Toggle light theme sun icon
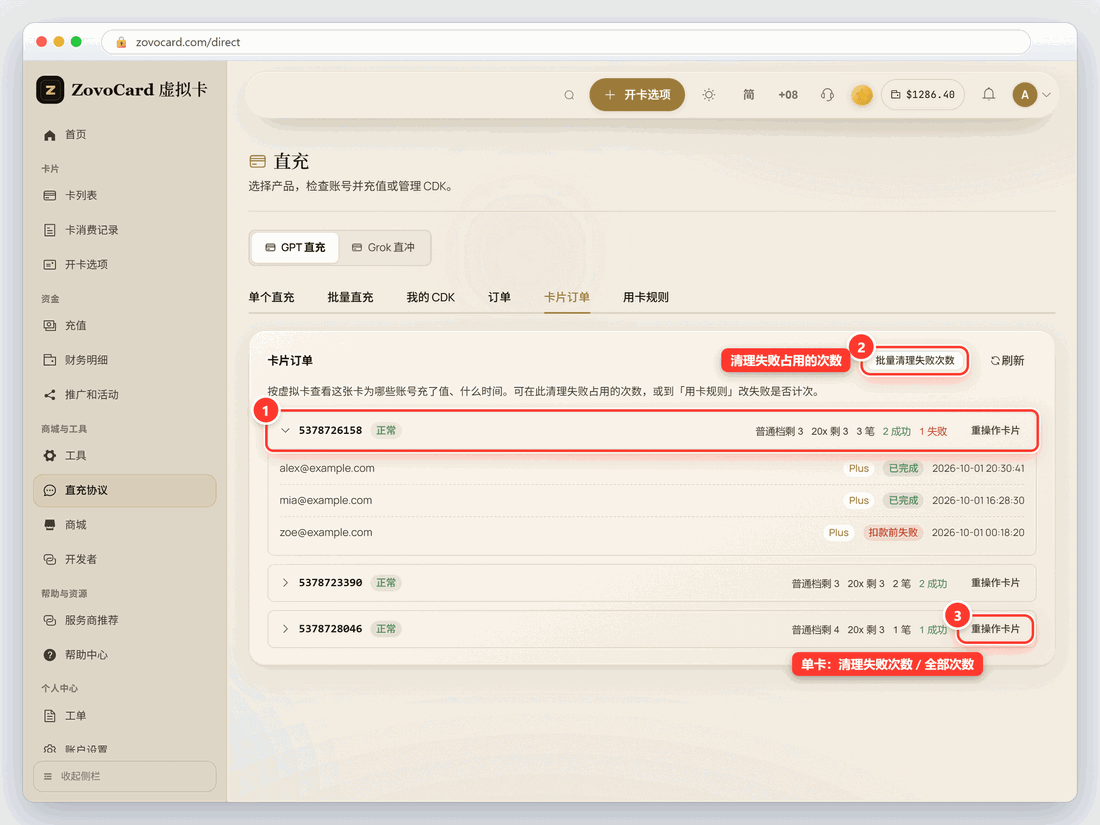The image size is (1100, 825). tap(709, 95)
